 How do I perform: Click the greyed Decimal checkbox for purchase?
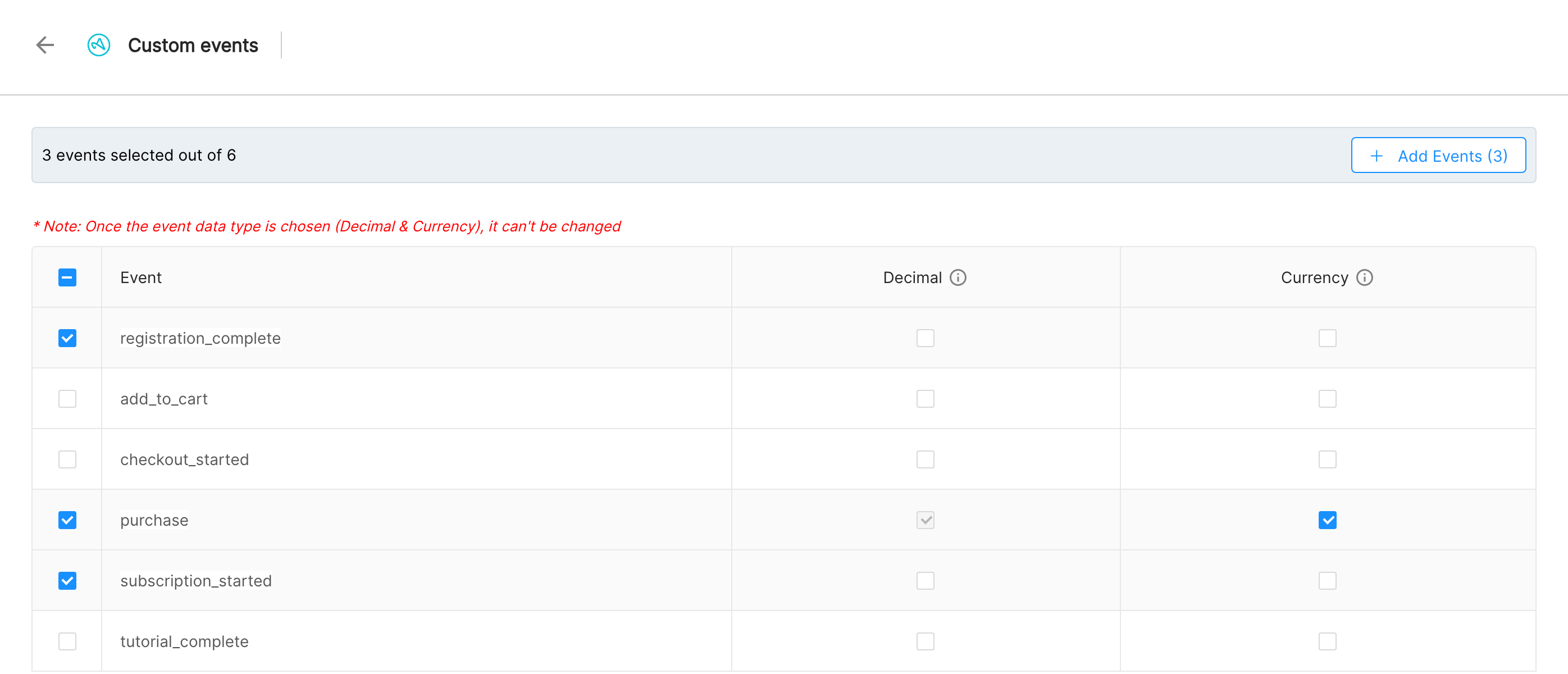point(925,520)
